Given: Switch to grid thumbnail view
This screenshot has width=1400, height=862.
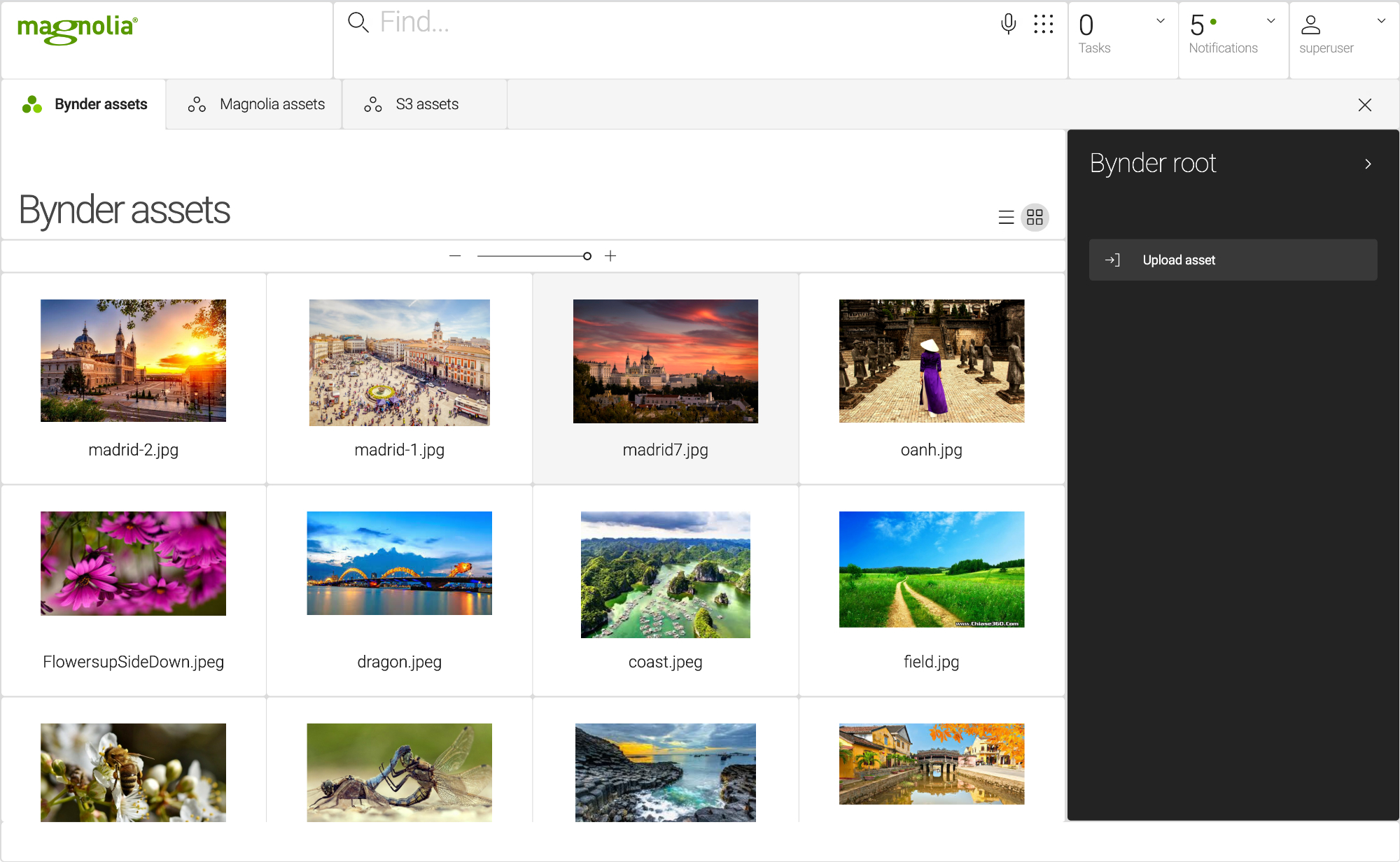Looking at the screenshot, I should click(1035, 218).
